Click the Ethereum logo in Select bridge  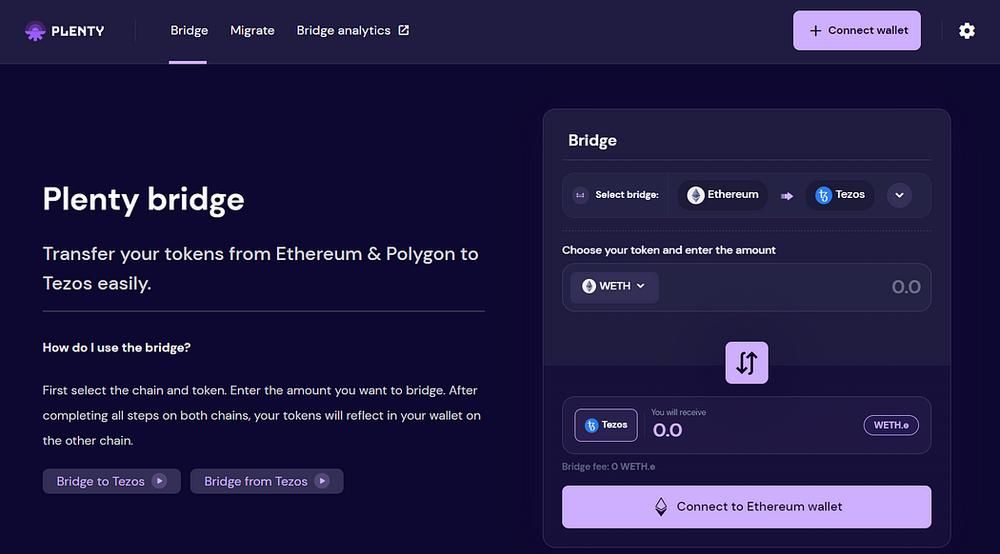(x=695, y=195)
